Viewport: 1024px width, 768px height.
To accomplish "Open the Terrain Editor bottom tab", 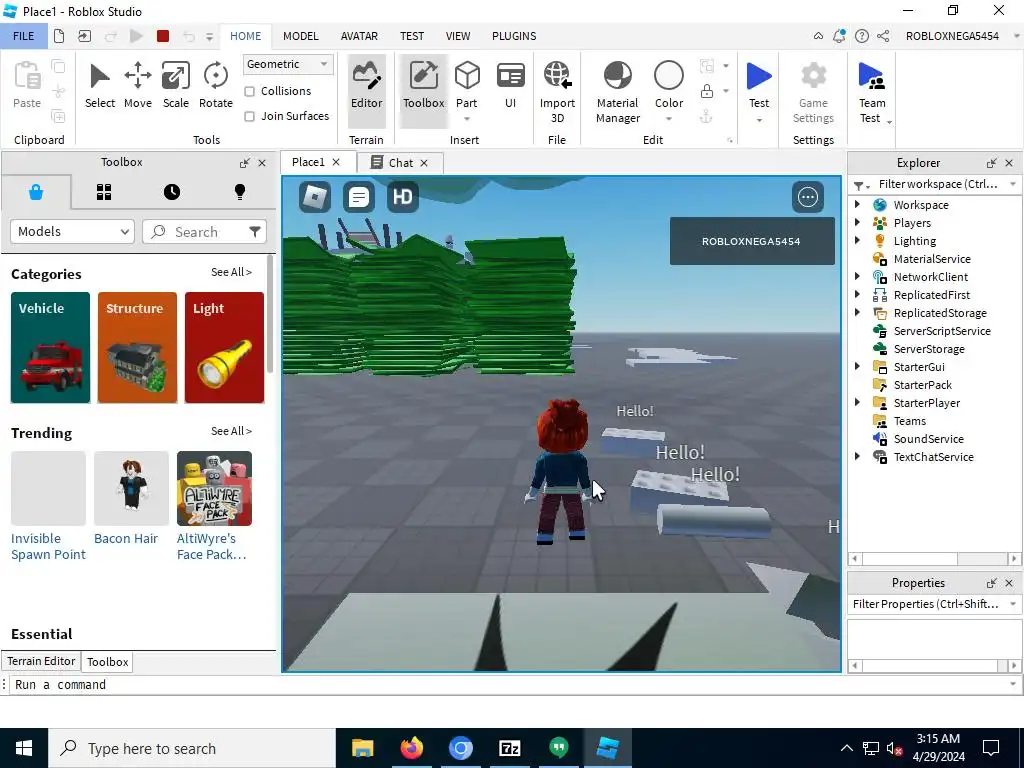I will pyautogui.click(x=41, y=661).
